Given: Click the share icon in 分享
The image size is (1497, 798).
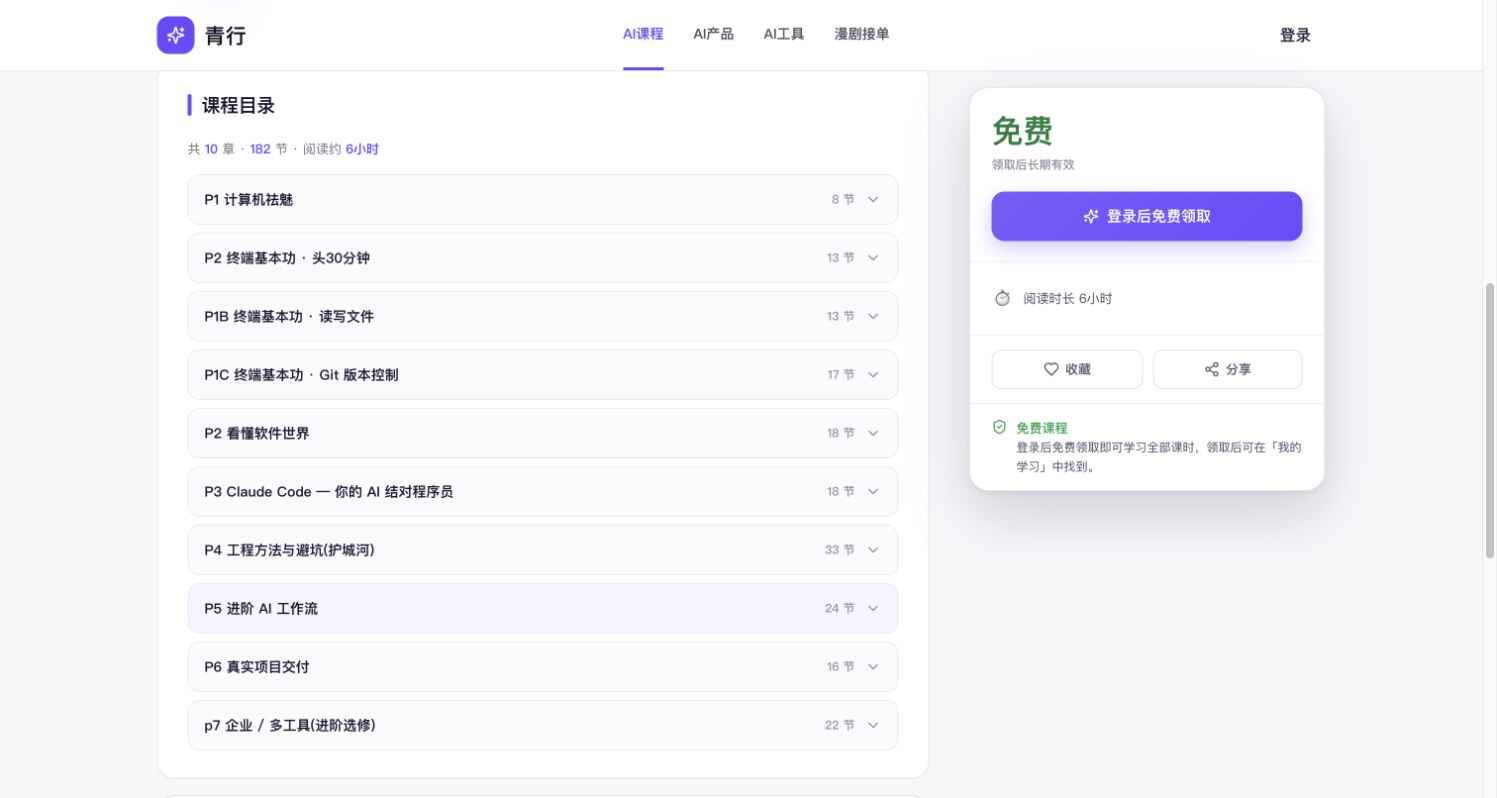Looking at the screenshot, I should (1212, 369).
